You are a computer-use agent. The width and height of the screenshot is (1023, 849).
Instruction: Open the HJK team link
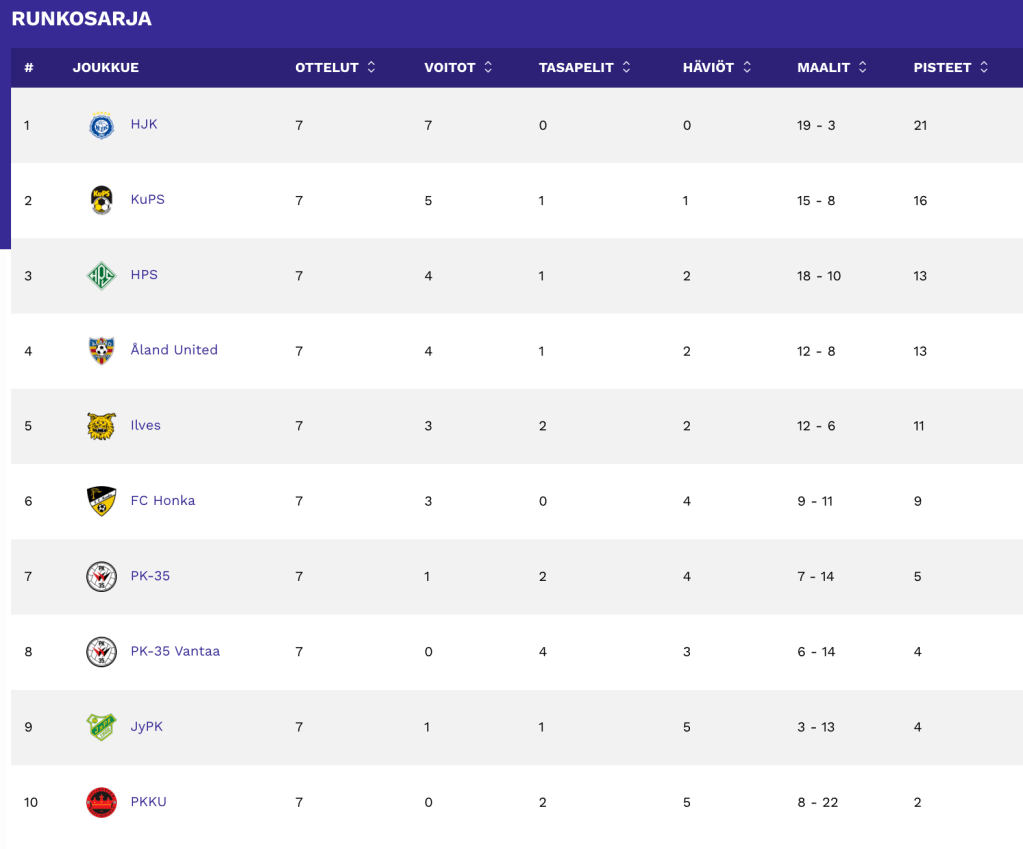tap(144, 125)
